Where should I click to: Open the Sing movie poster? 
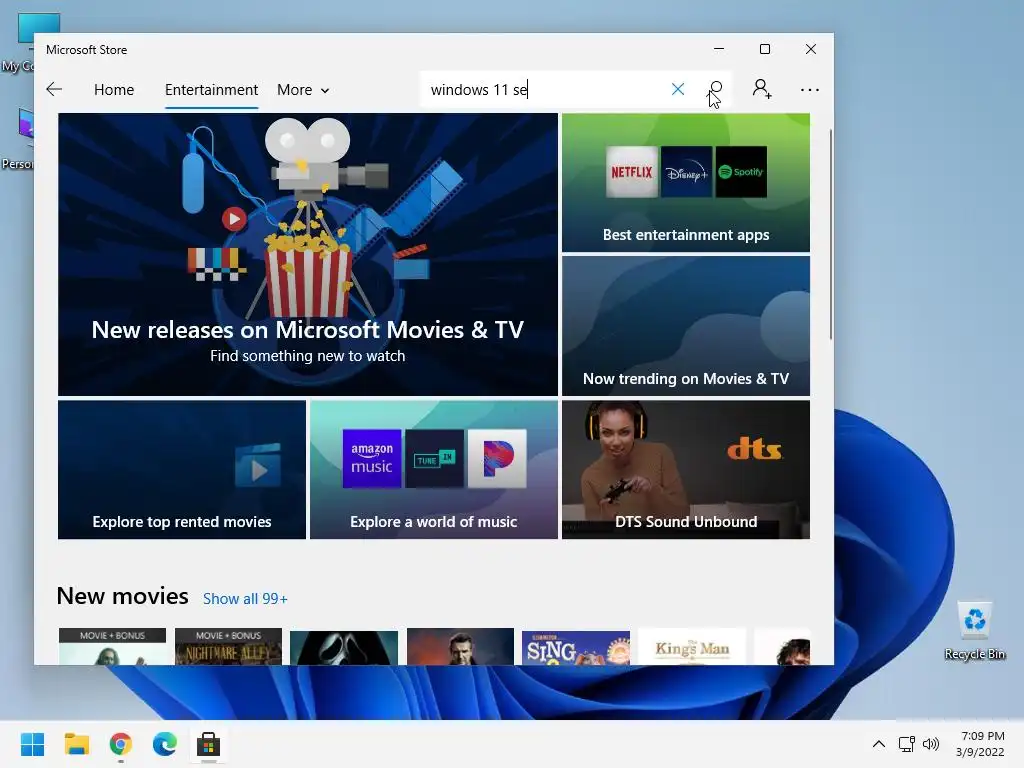pos(576,647)
